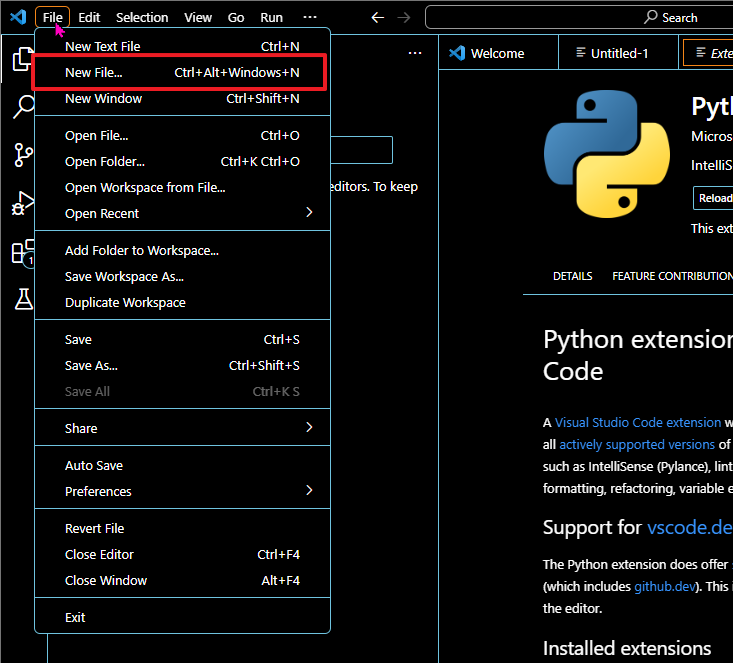Click the search magnifier in command center

[650, 17]
